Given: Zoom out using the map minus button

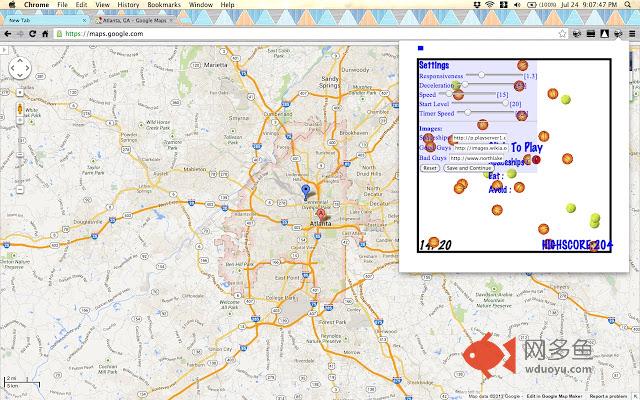Looking at the screenshot, I should point(20,189).
